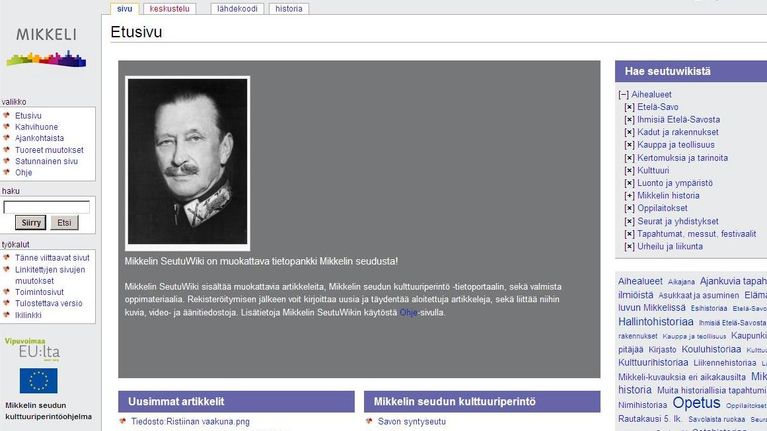Open the Kahvihuone page
The image size is (767, 431).
36,127
